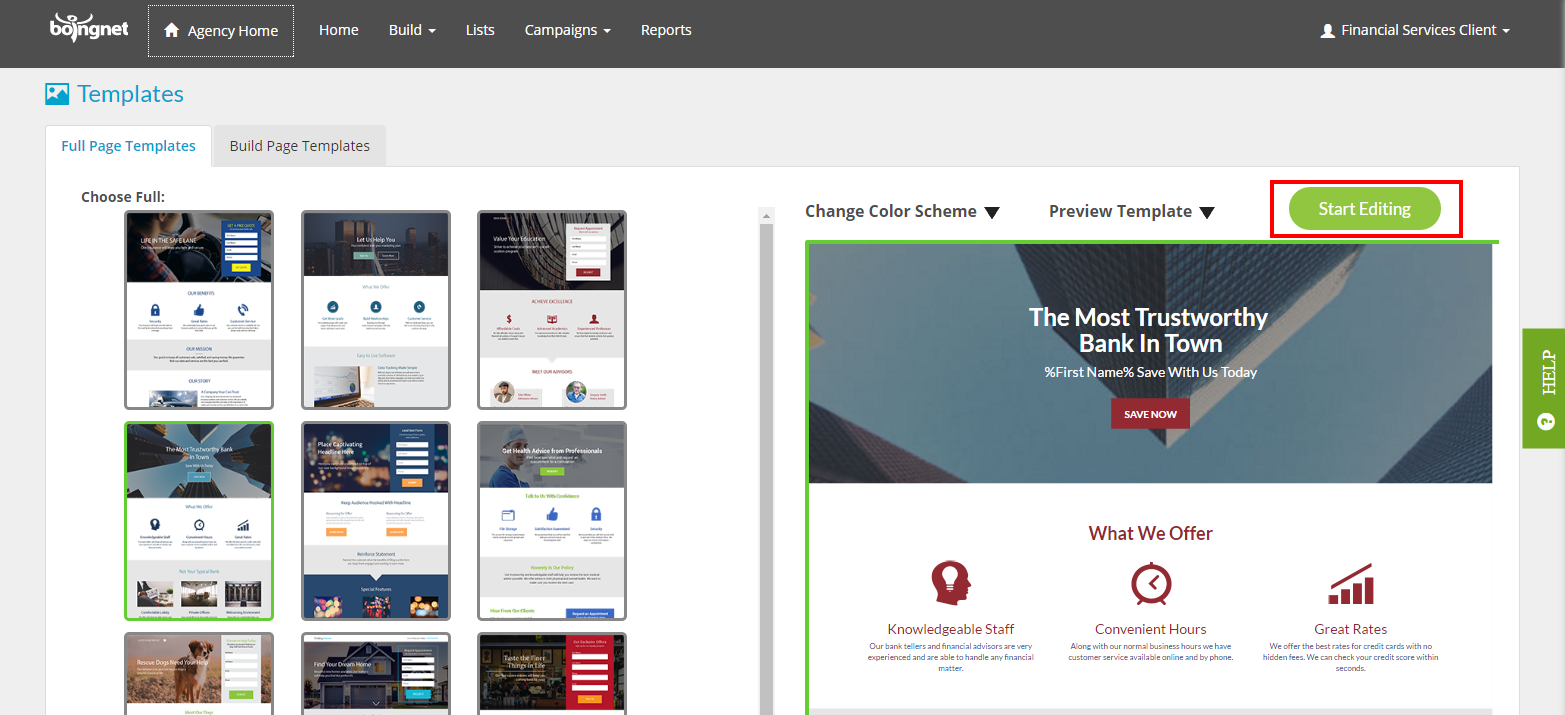Select the Taste the Finer Things template
The width and height of the screenshot is (1565, 715).
(552, 673)
